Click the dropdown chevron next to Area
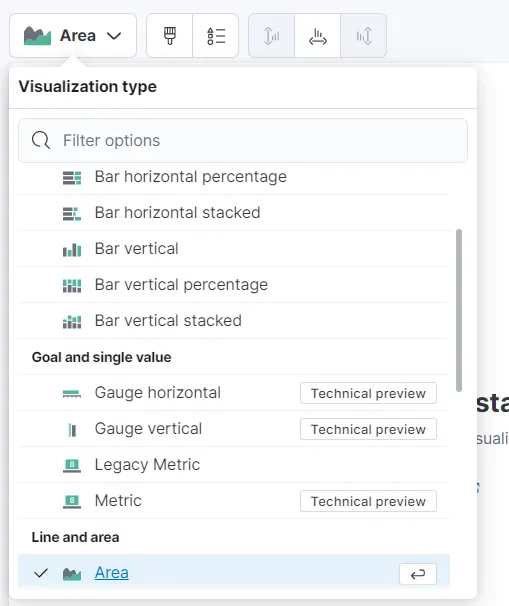The image size is (509, 606). pos(114,36)
